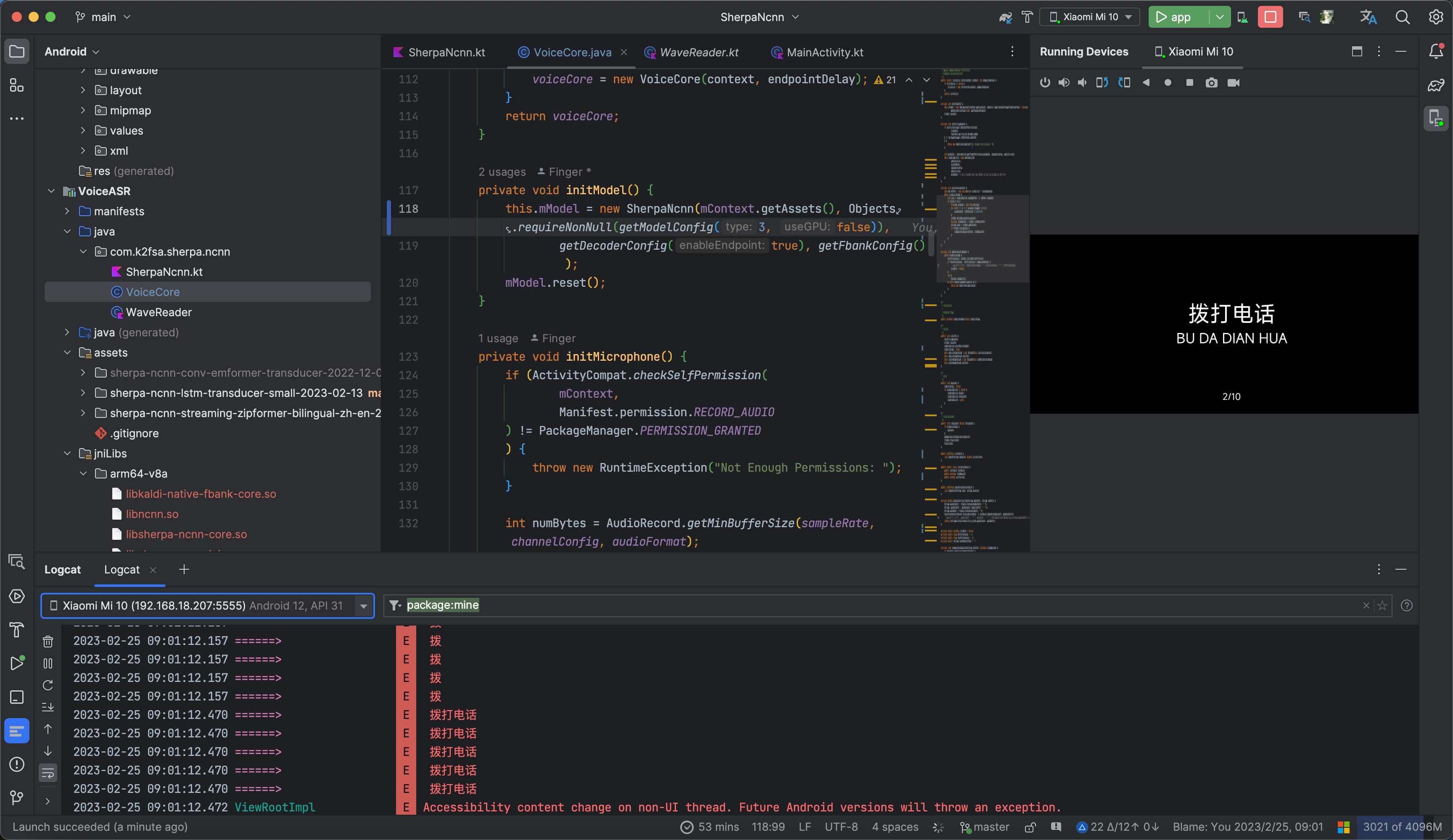Clear the Logcat console with the trash icon
This screenshot has width=1453, height=840.
(x=48, y=641)
